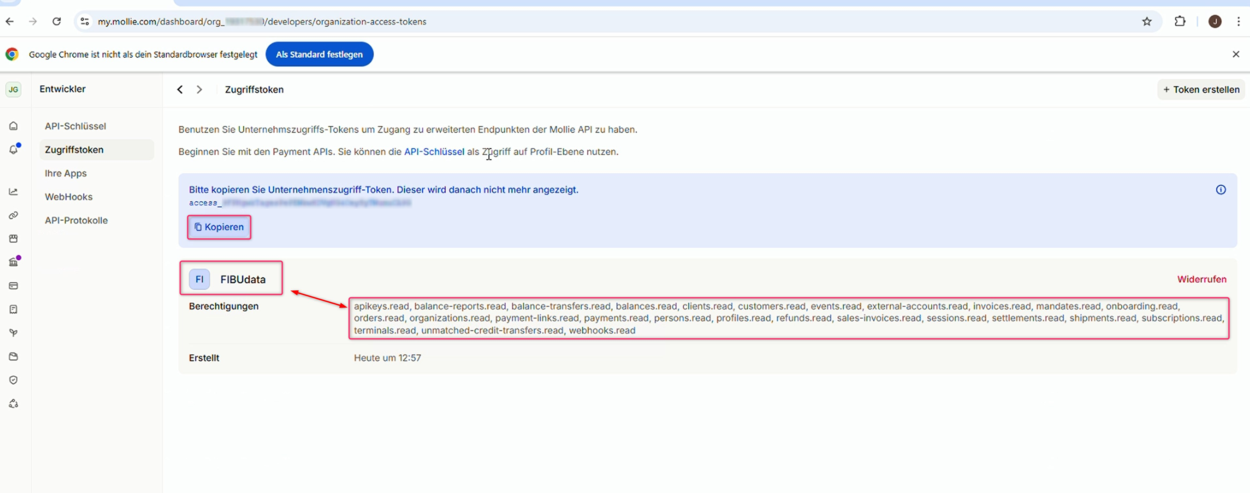Click the info icon in the blue banner
This screenshot has height=493, width=1250.
1220,190
